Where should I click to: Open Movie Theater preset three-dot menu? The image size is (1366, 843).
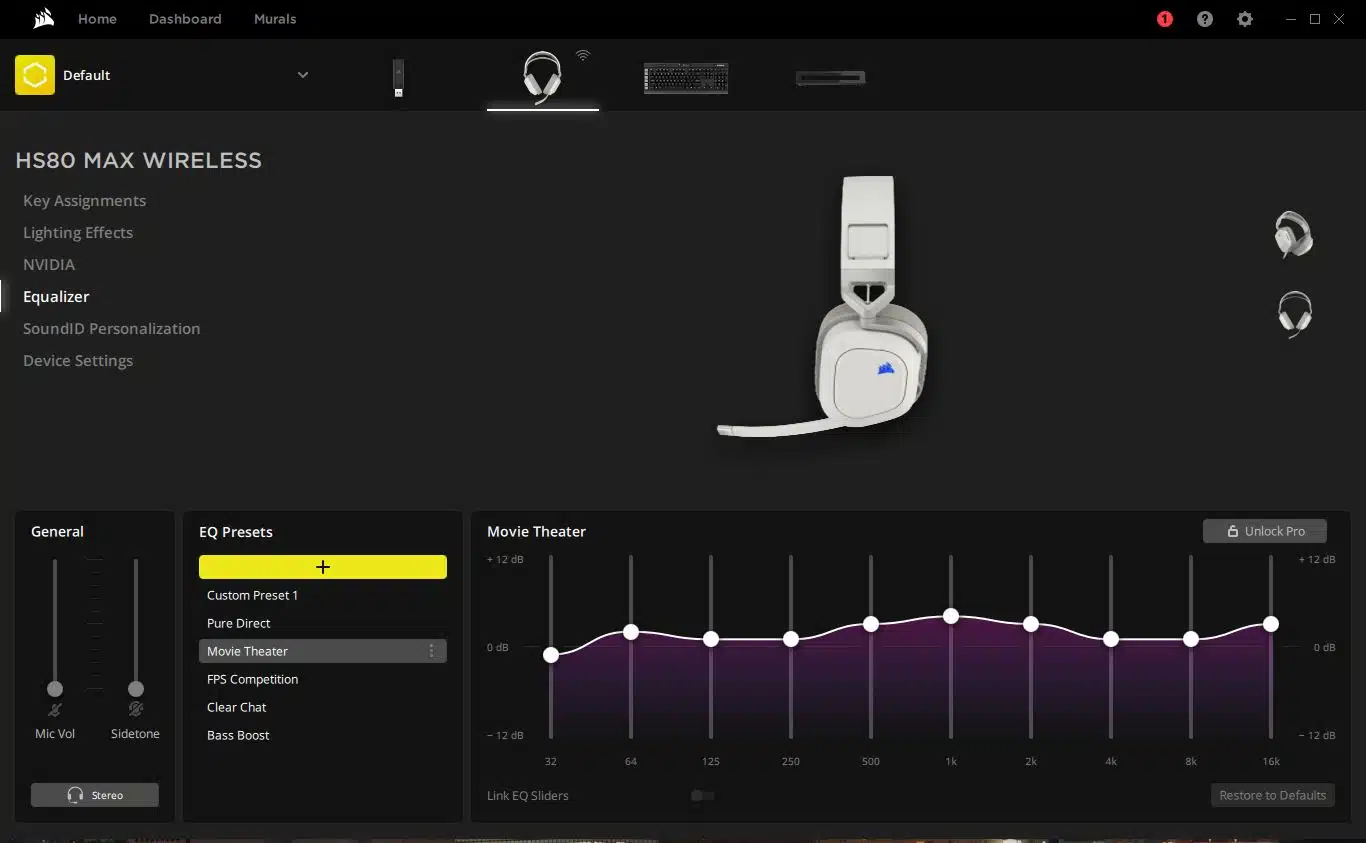pos(432,651)
